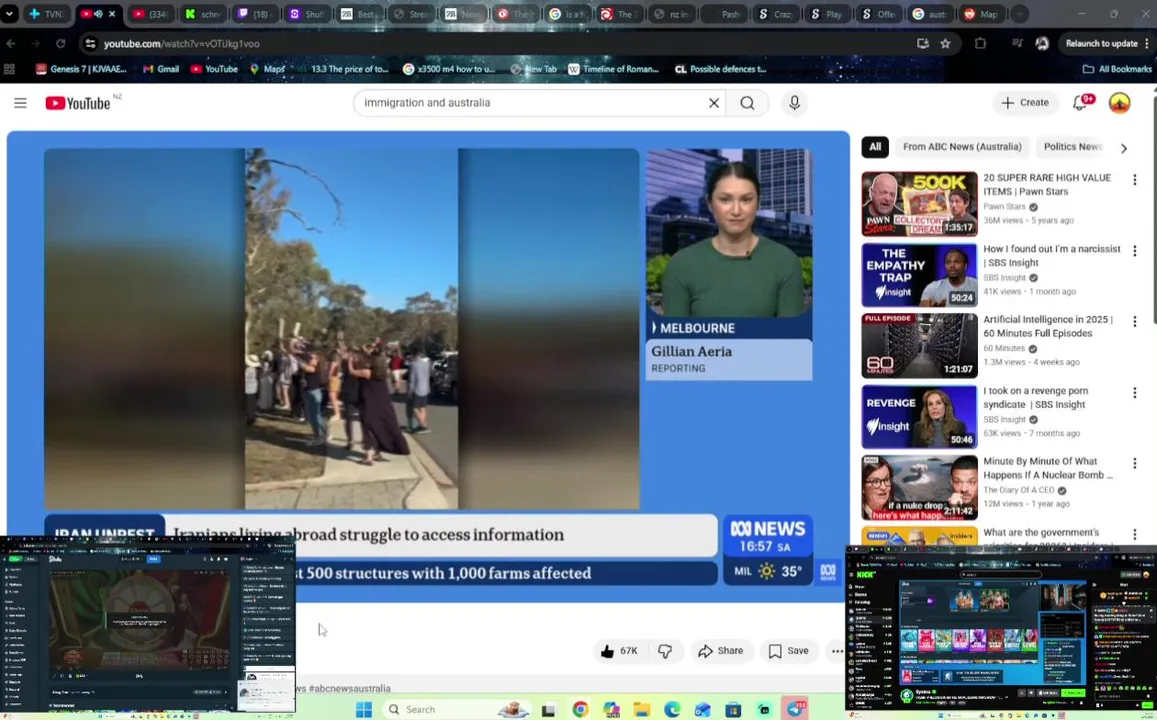This screenshot has width=1157, height=720.
Task: Open the more actions ellipsis beside Save
Action: pos(837,651)
